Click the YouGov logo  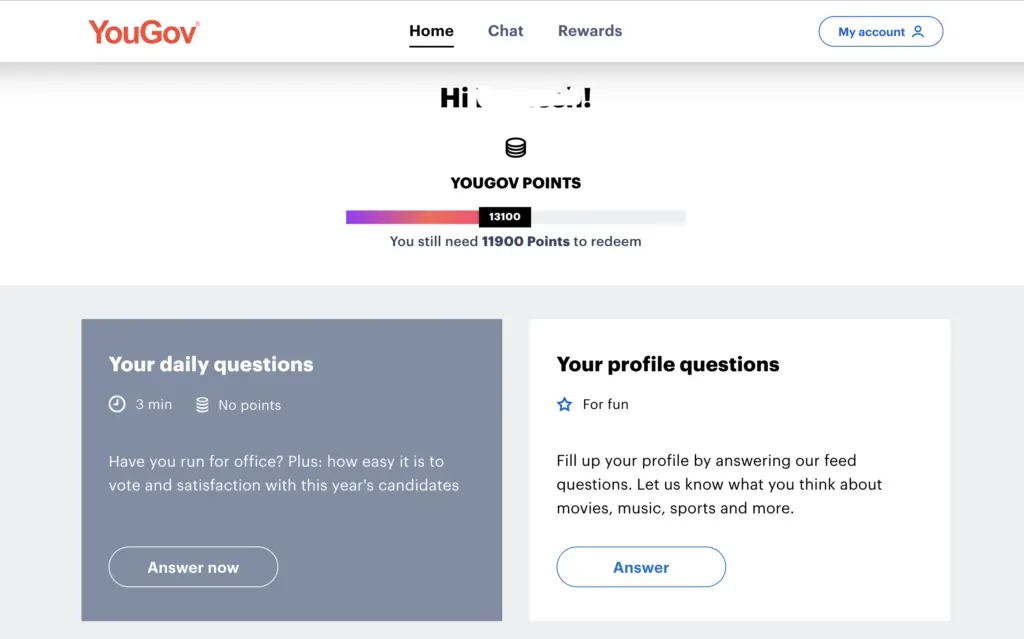[x=144, y=31]
